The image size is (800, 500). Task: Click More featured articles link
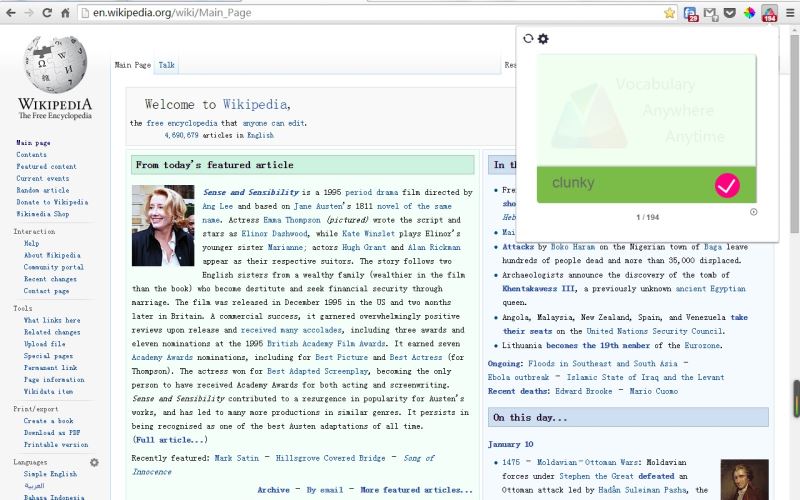pyautogui.click(x=416, y=490)
